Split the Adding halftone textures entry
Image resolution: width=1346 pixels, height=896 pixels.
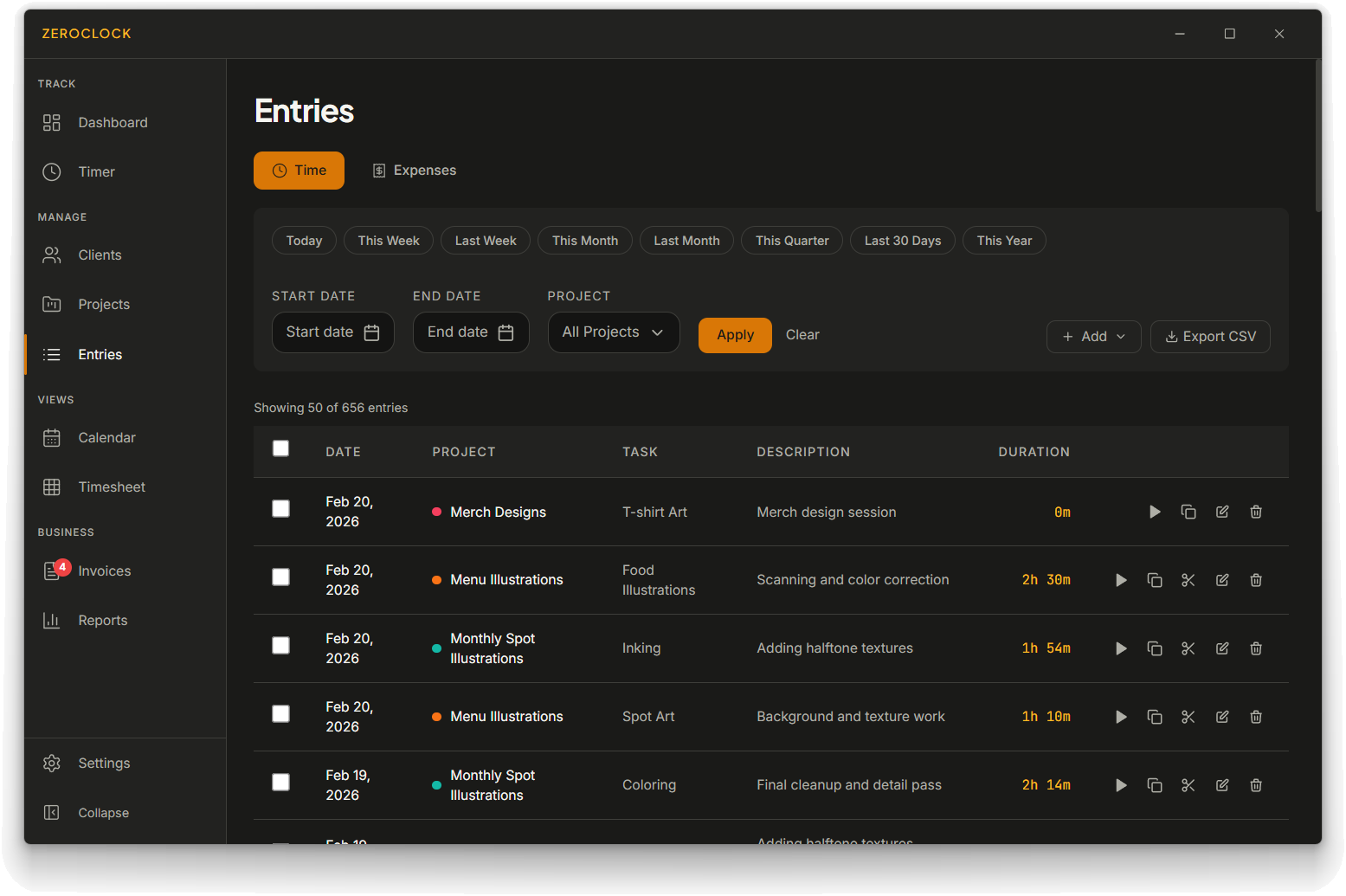(1188, 648)
